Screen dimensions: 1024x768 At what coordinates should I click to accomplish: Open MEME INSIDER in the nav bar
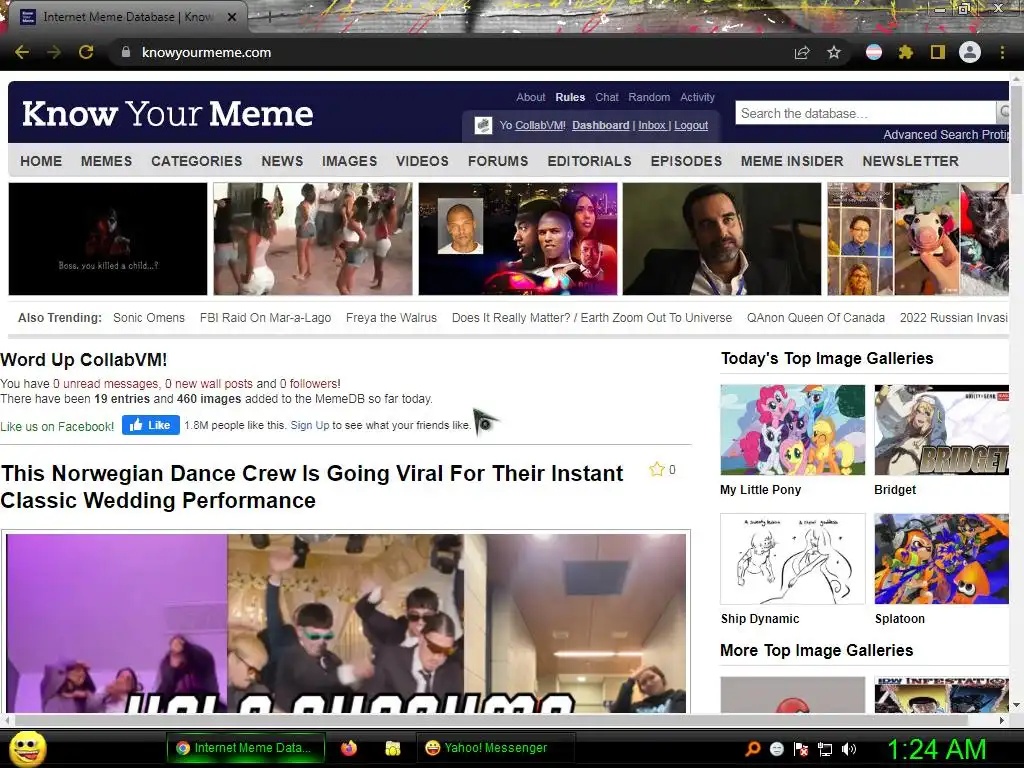[x=792, y=161]
